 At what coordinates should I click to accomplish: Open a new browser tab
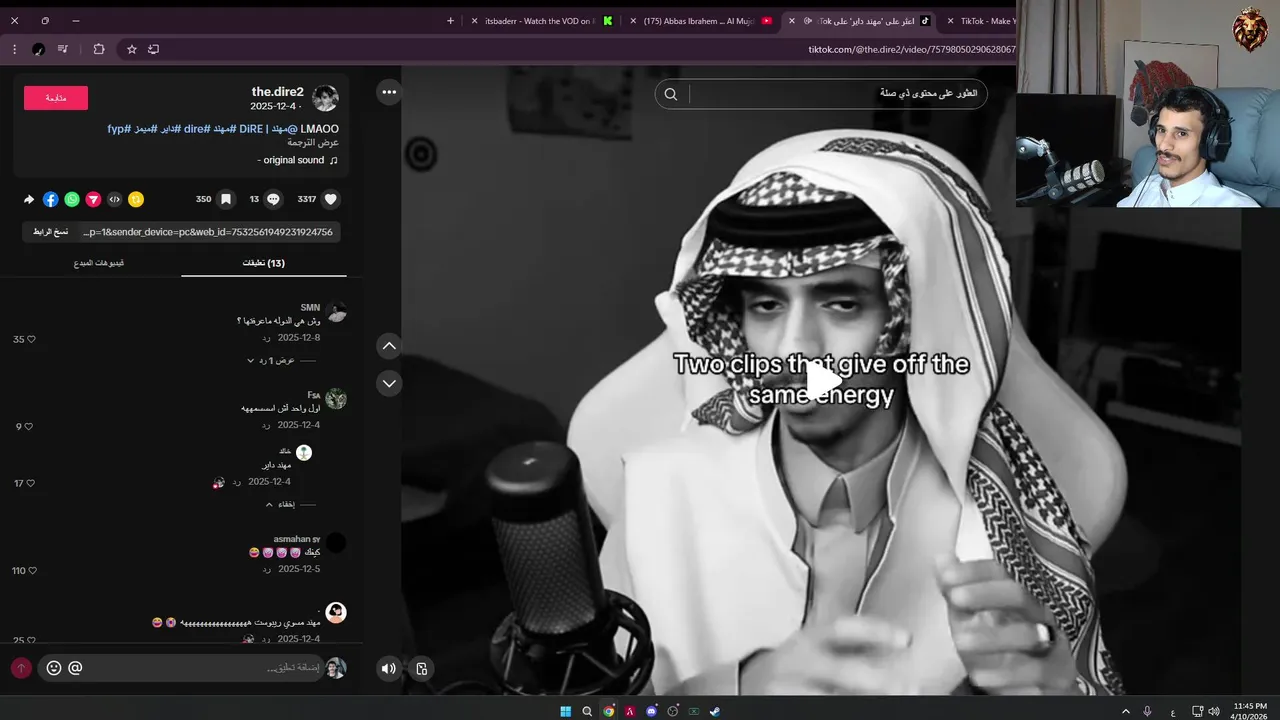click(x=450, y=20)
